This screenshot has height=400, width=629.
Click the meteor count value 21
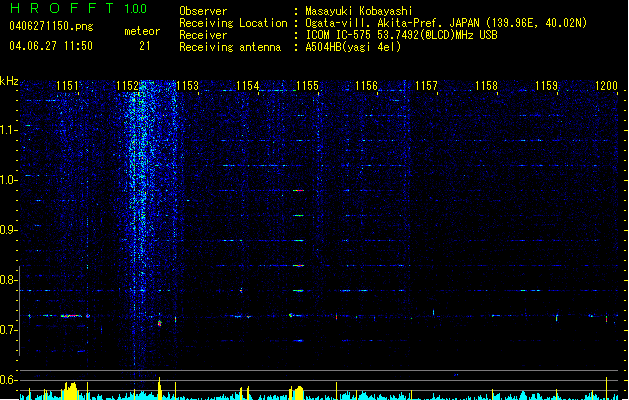(x=144, y=46)
